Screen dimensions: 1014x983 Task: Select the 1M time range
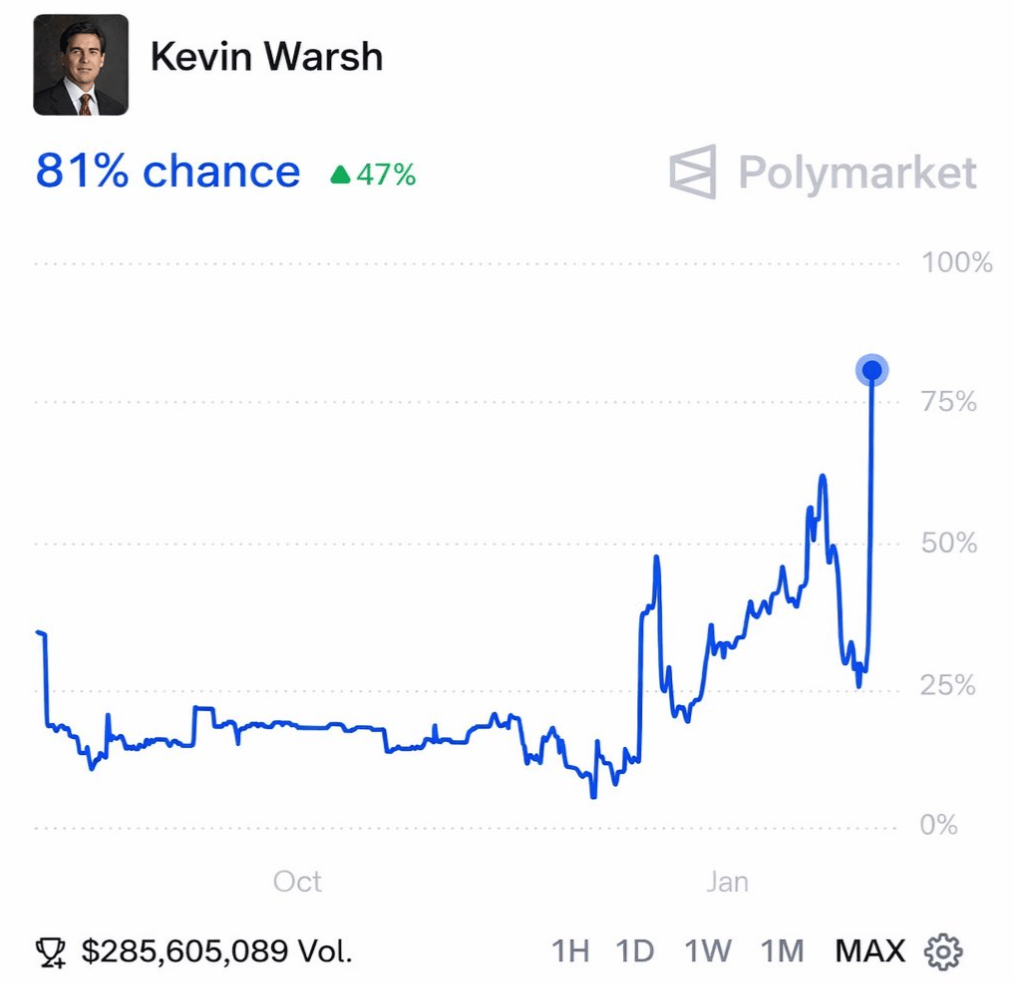click(x=781, y=950)
